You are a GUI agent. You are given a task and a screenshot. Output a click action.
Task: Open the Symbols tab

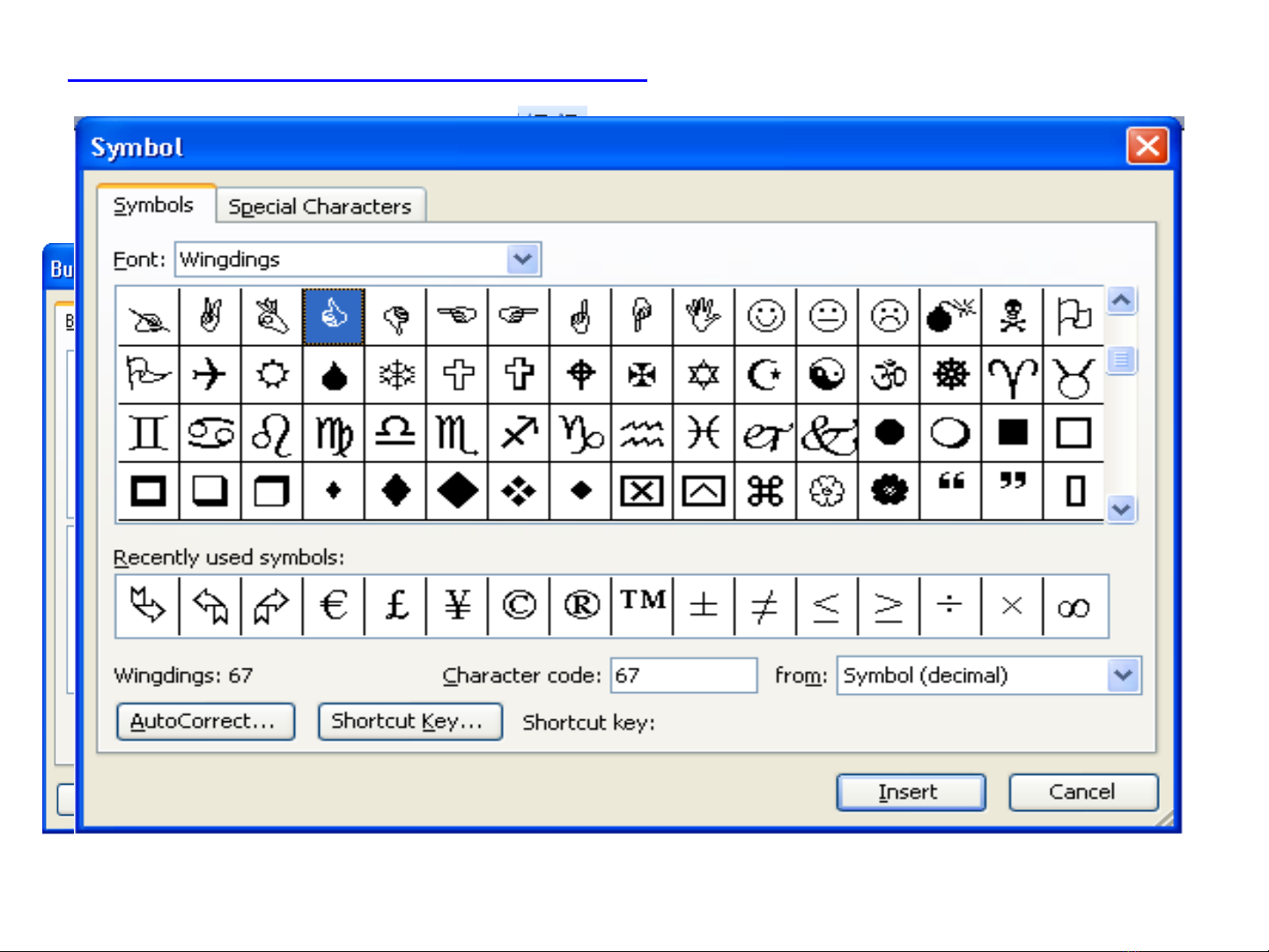coord(154,205)
